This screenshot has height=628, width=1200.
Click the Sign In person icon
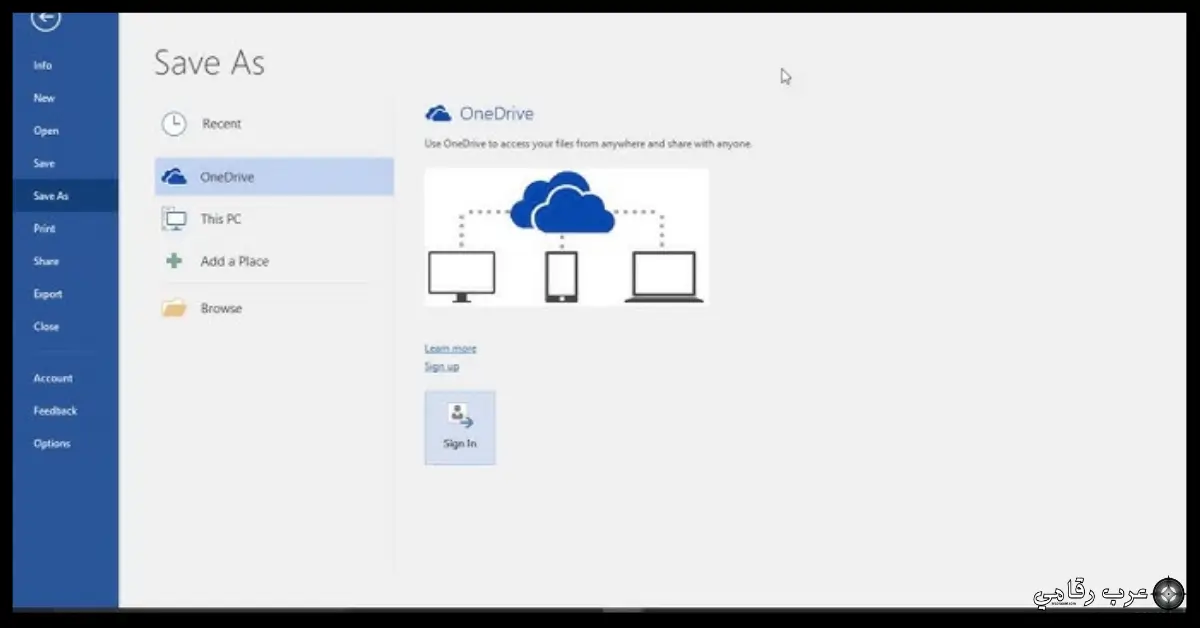click(460, 416)
